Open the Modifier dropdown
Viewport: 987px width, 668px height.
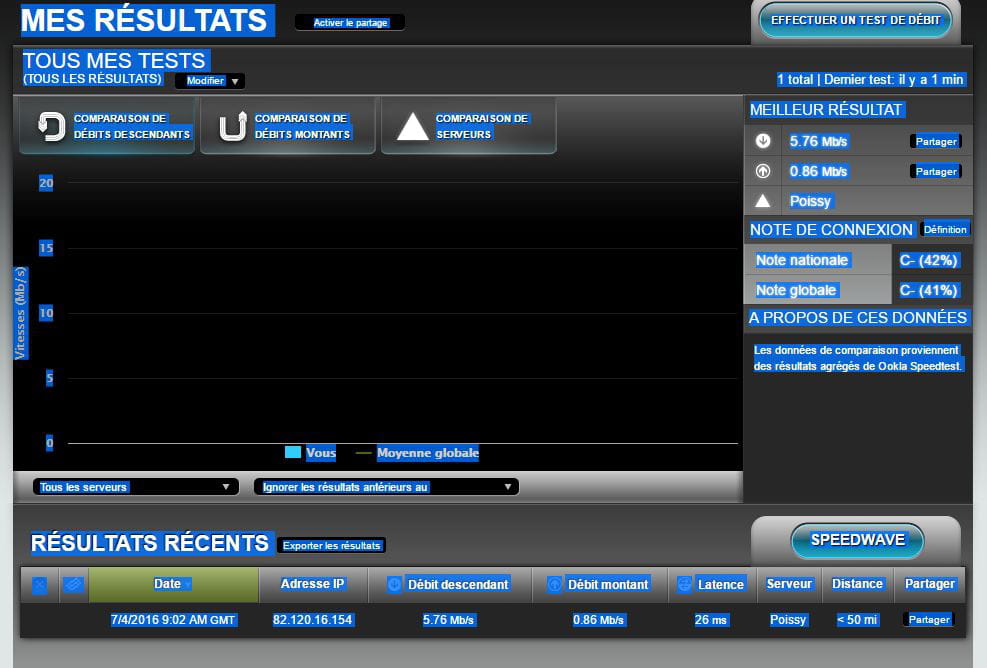pos(210,81)
